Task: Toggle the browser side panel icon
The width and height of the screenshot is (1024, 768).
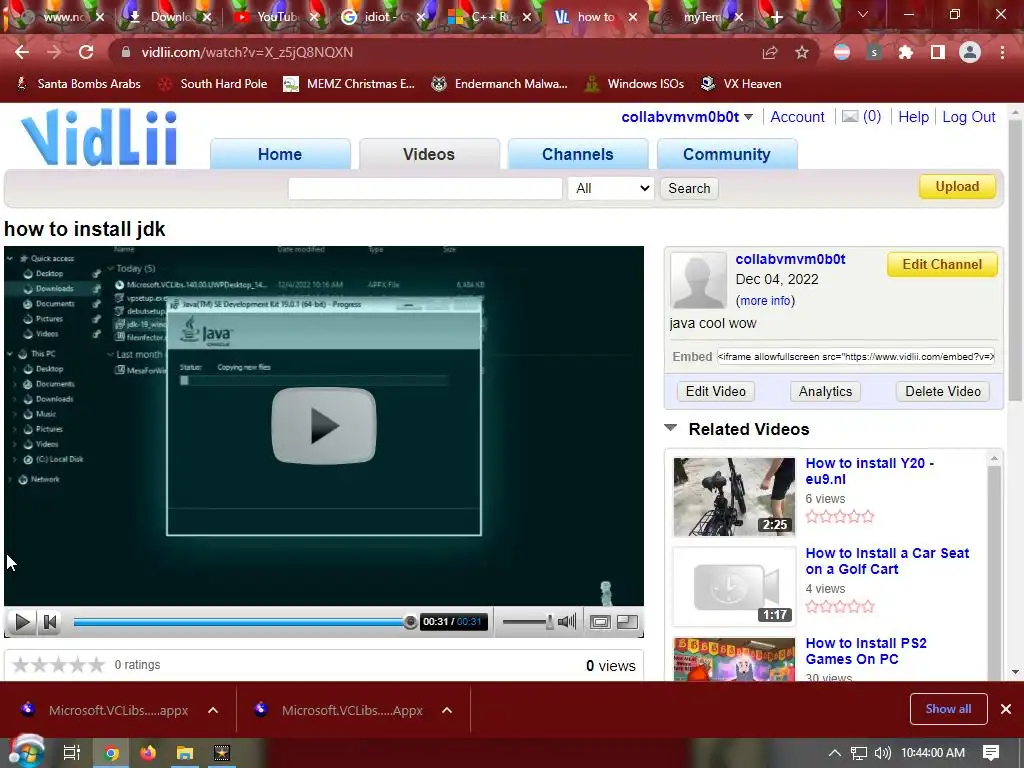Action: [937, 52]
